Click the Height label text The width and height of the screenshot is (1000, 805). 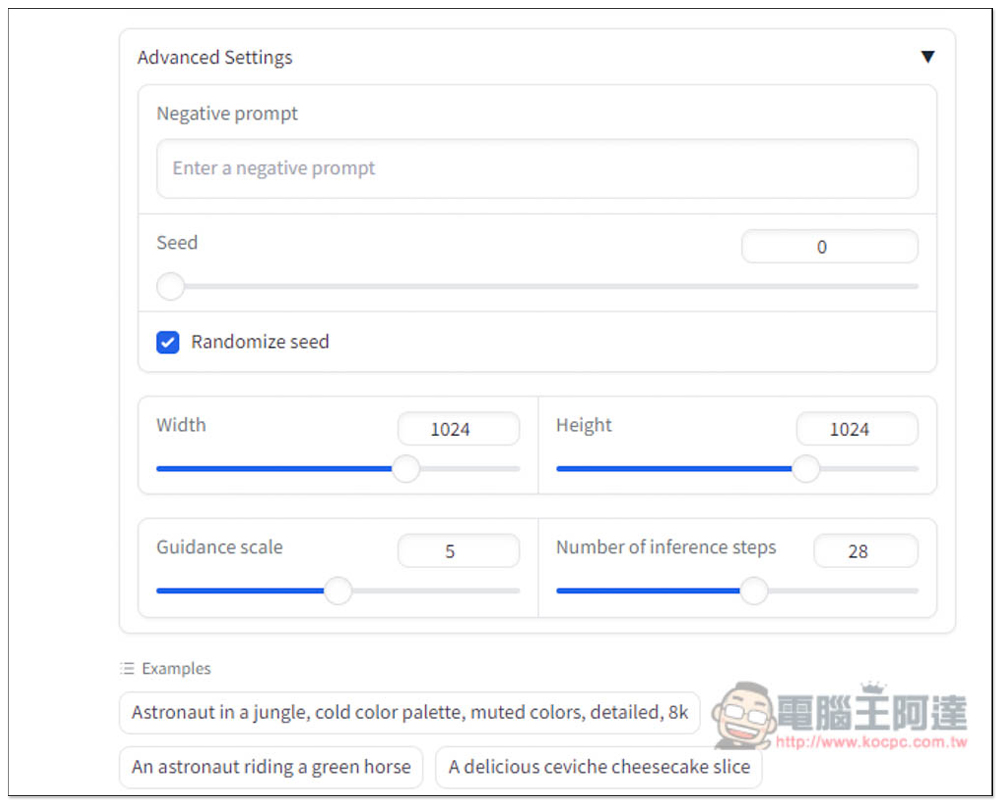point(584,425)
